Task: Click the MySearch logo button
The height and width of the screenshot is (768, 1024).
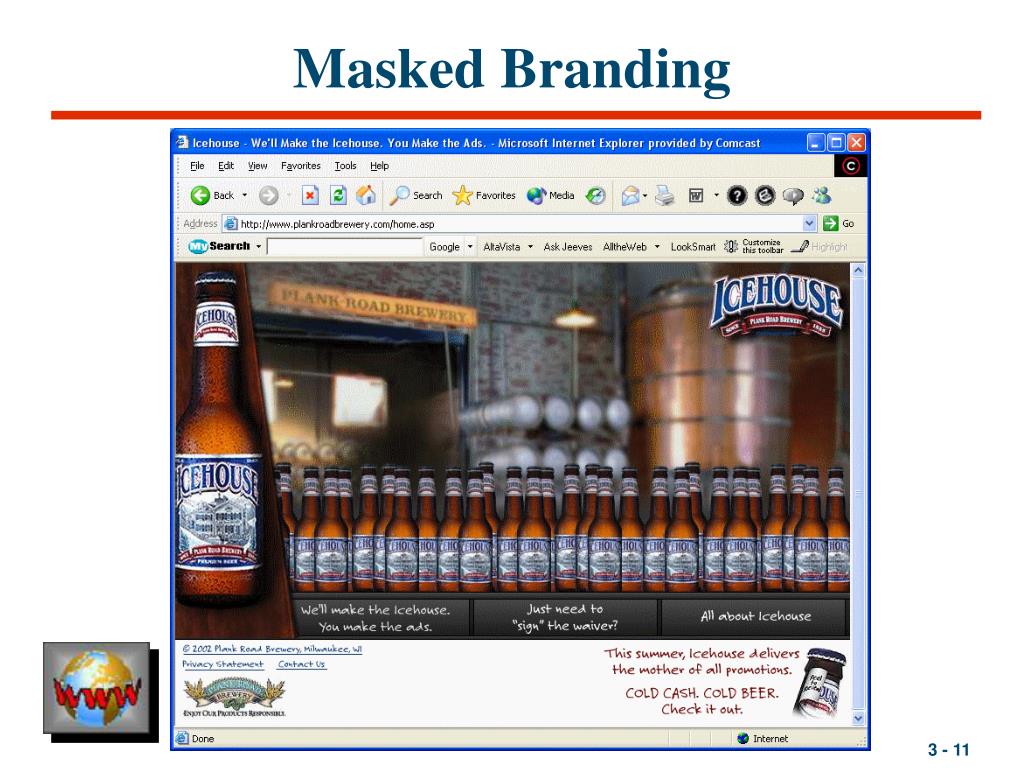Action: pyautogui.click(x=219, y=246)
